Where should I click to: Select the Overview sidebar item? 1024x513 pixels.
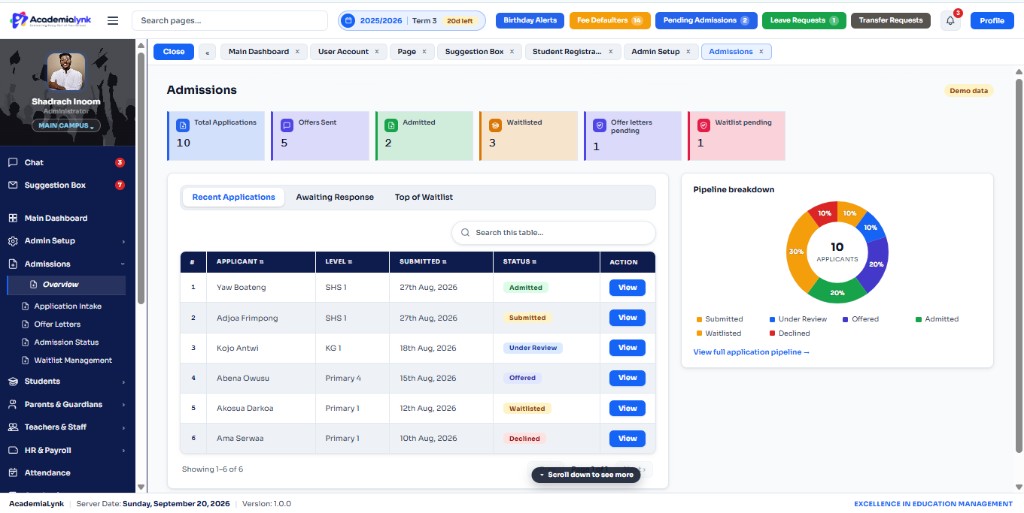coord(67,285)
